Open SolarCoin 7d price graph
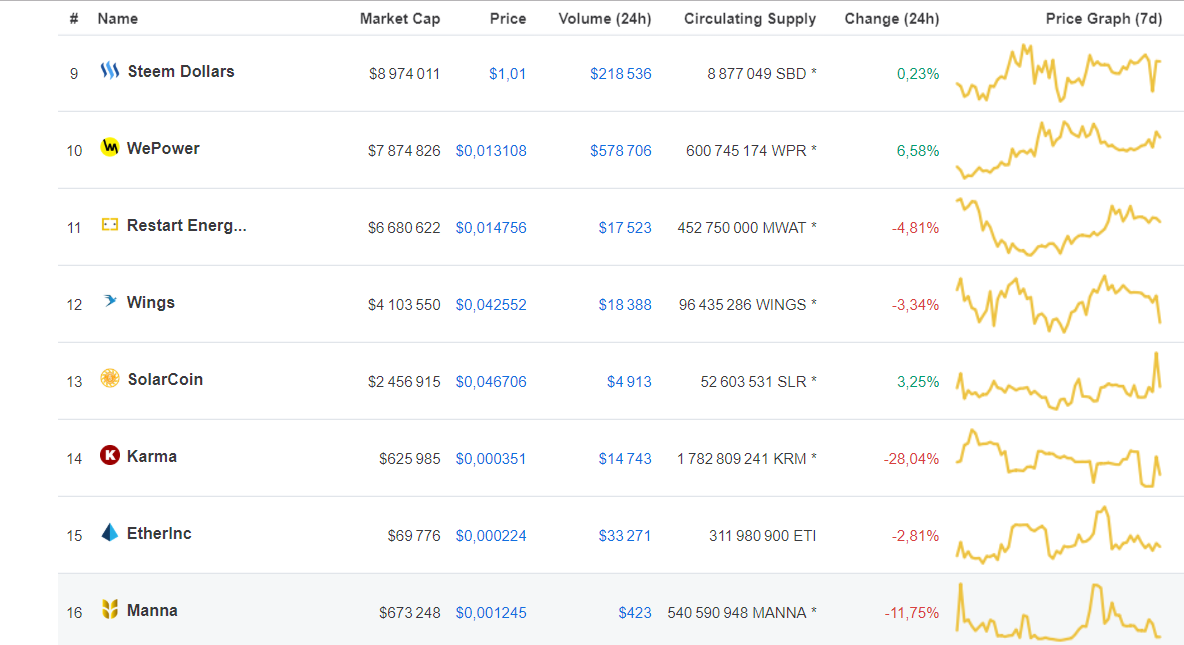Image resolution: width=1184 pixels, height=645 pixels. 1059,381
